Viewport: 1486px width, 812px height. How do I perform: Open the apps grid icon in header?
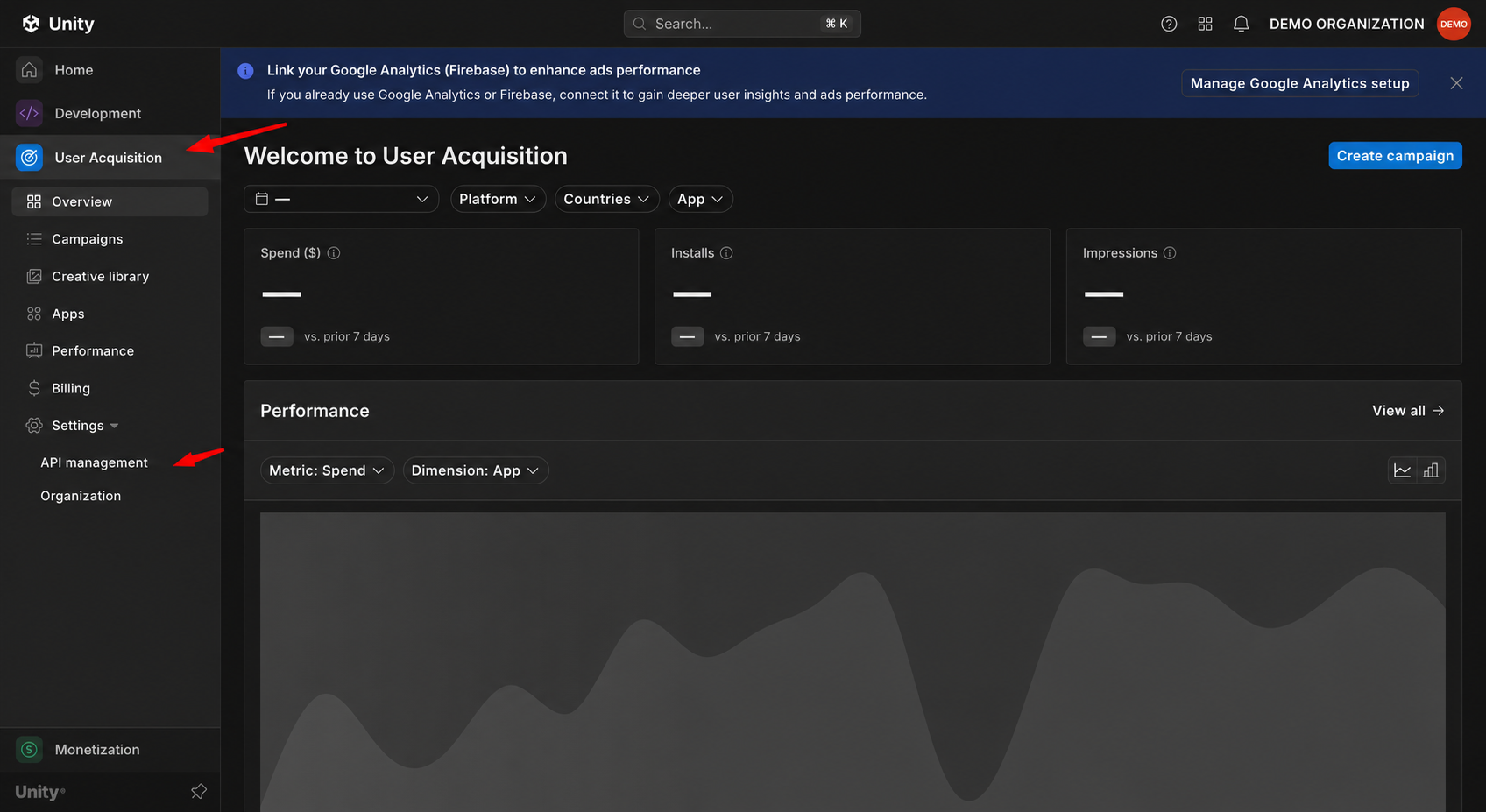(x=1205, y=24)
